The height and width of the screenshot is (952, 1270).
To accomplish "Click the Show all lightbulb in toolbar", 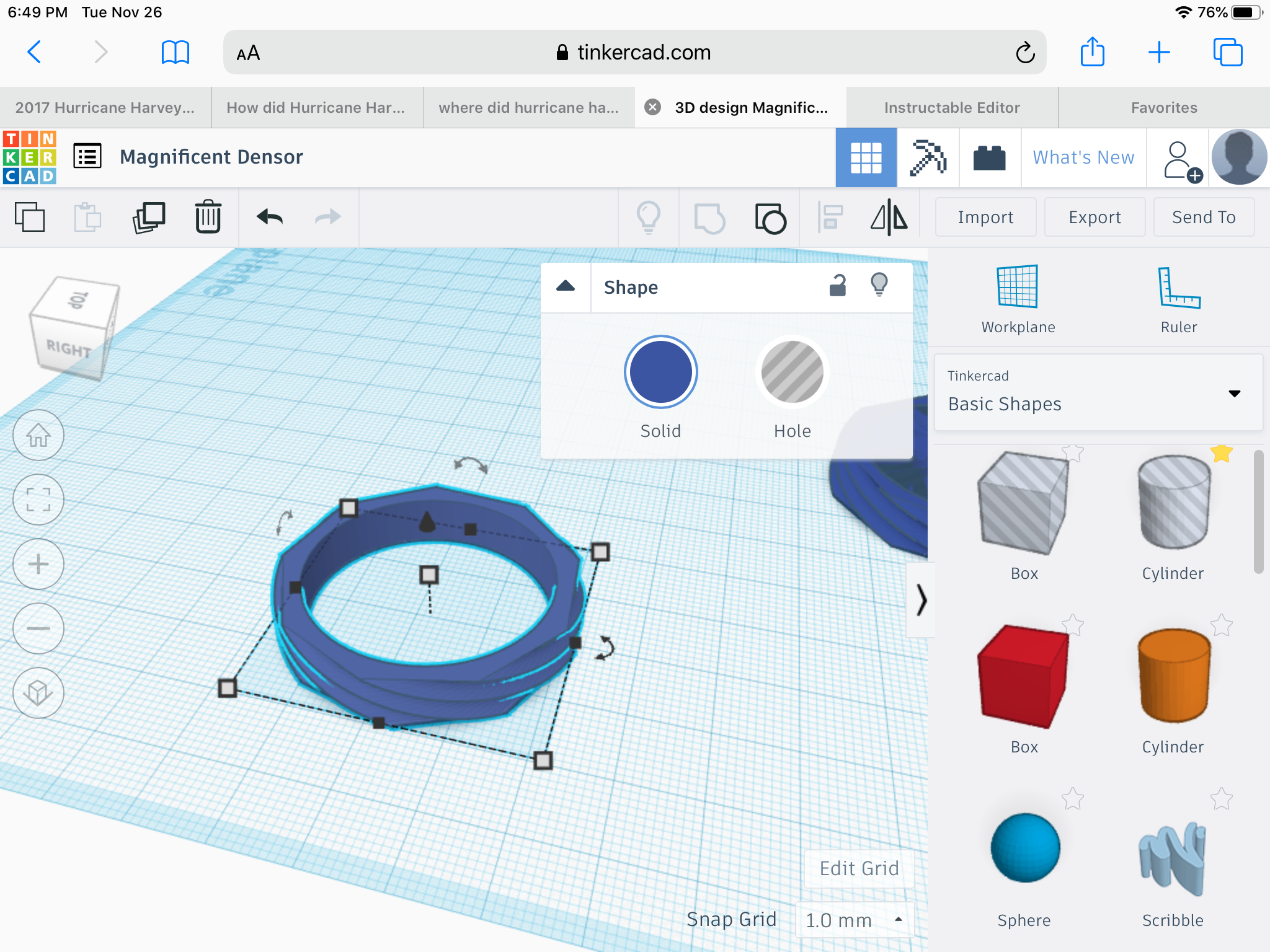I will pos(649,217).
